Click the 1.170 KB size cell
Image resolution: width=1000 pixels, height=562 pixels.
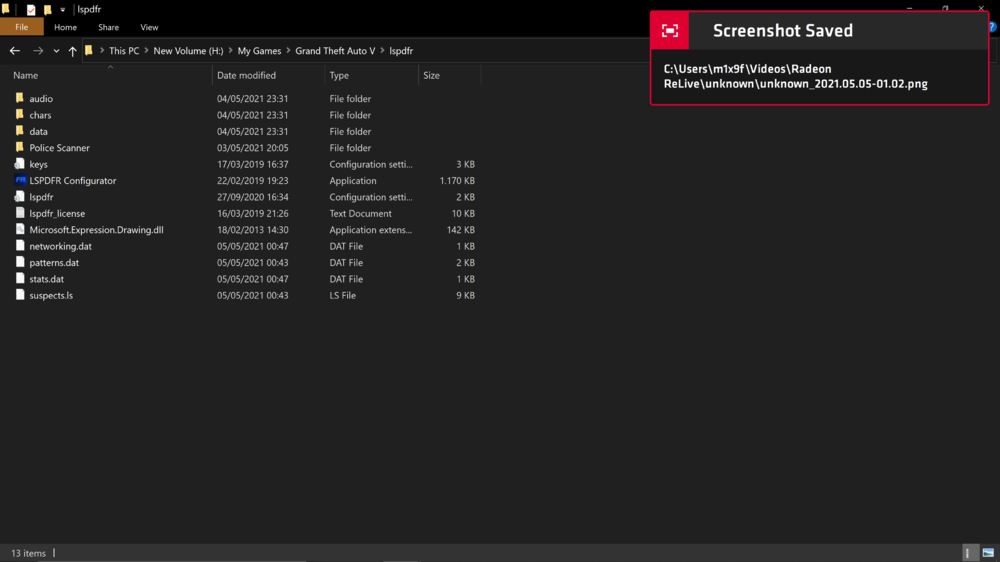pos(457,181)
